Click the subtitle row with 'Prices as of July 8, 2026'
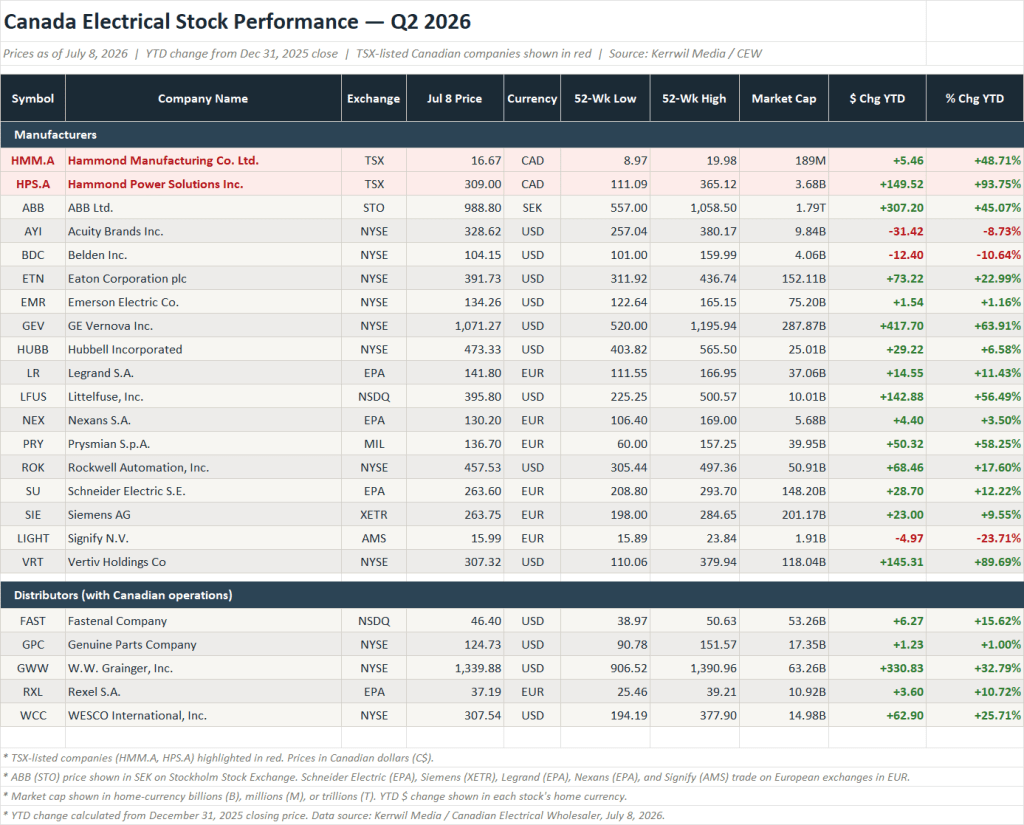1024x825 pixels. [463, 54]
